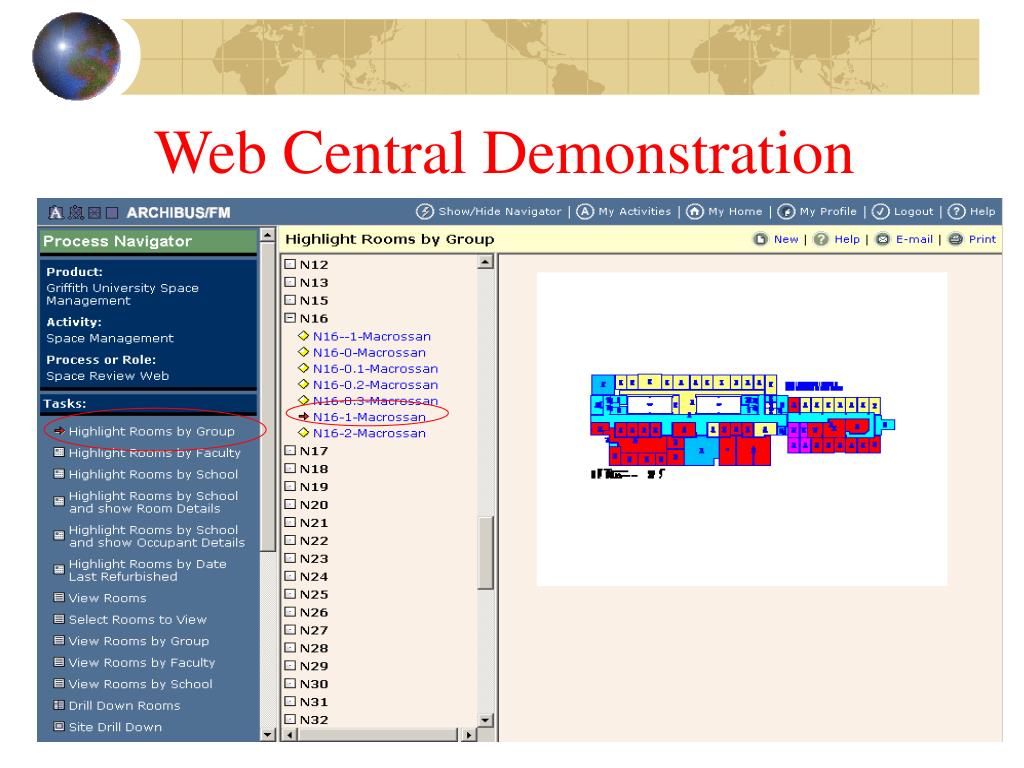
Task: Click the building tree scroll right arrow
Action: click(x=468, y=735)
